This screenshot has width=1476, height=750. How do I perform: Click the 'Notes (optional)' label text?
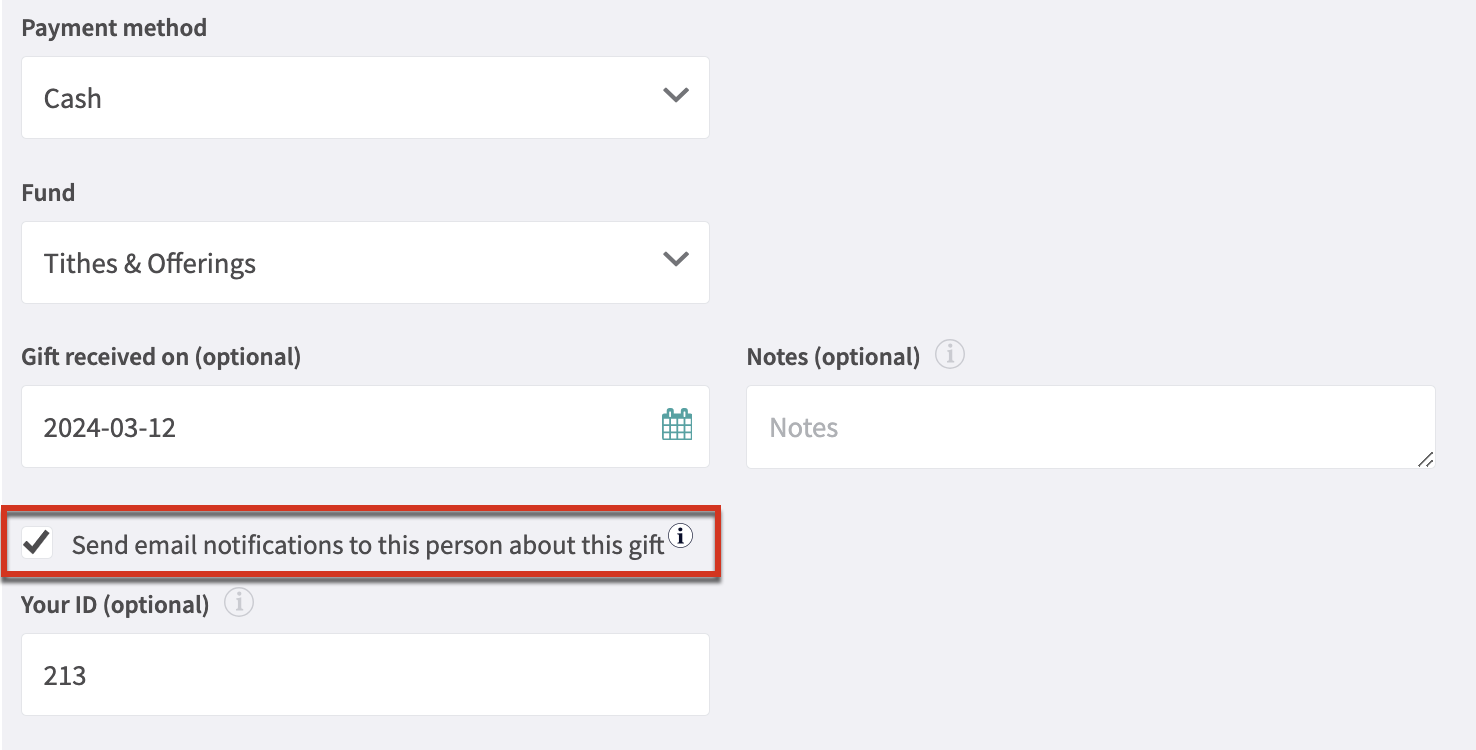pos(833,357)
